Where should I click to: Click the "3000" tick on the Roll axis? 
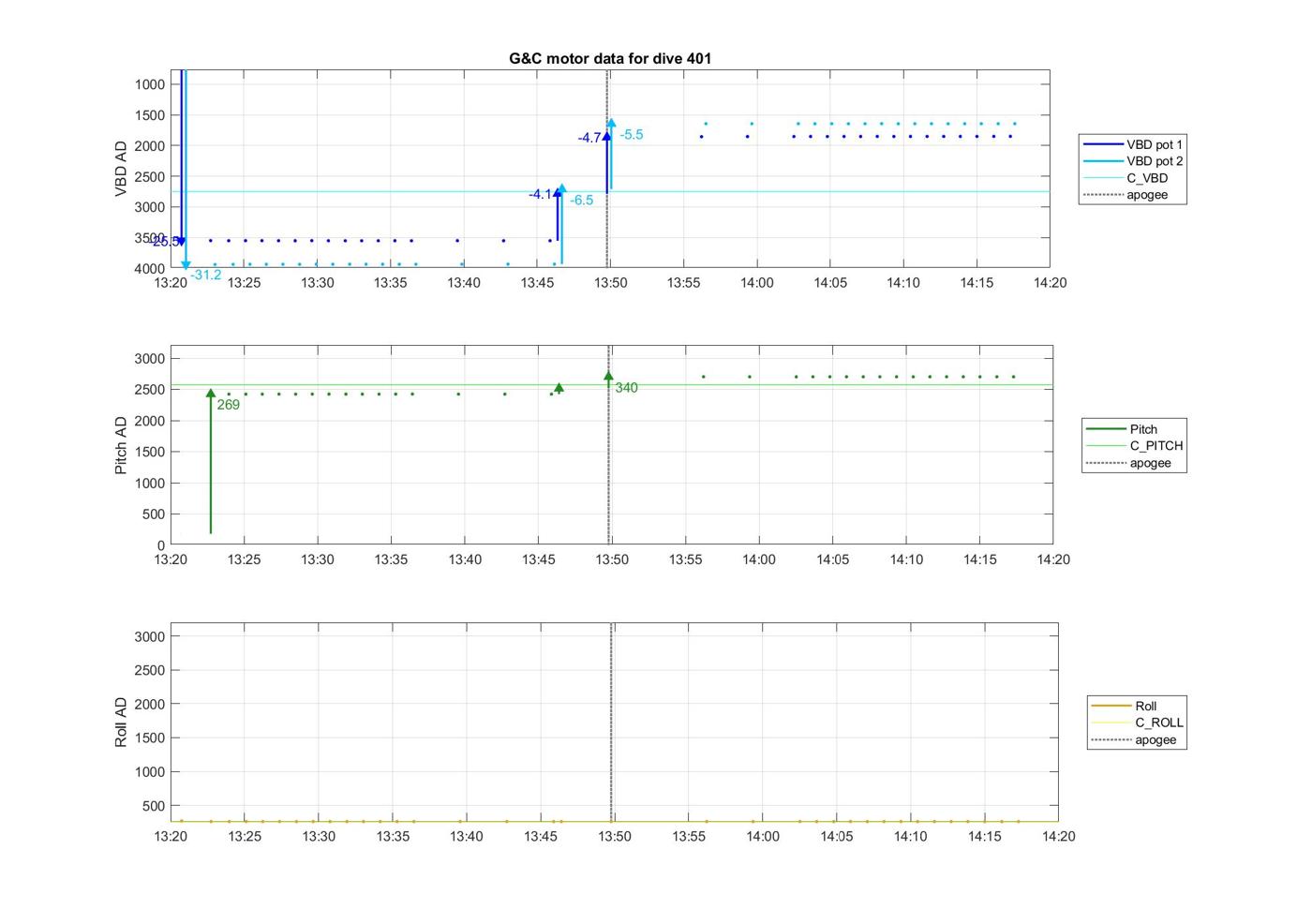pyautogui.click(x=150, y=636)
